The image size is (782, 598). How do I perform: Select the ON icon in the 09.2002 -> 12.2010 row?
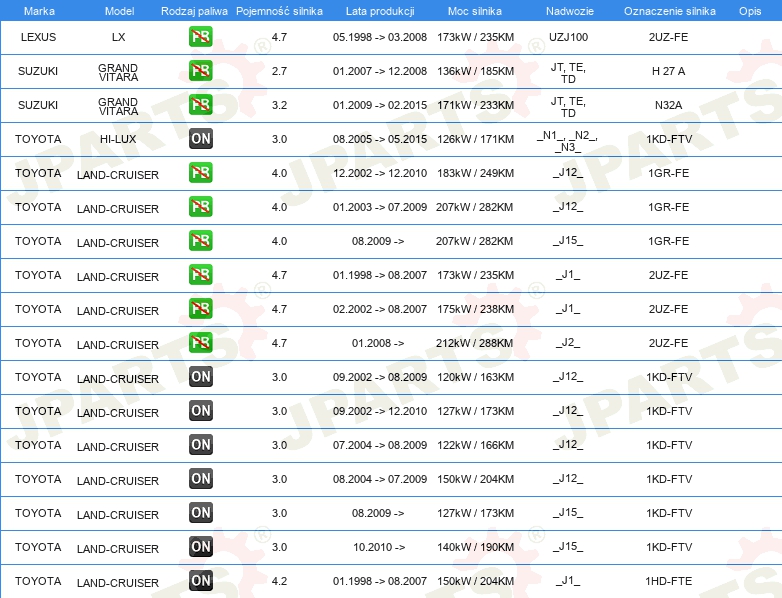(x=200, y=410)
